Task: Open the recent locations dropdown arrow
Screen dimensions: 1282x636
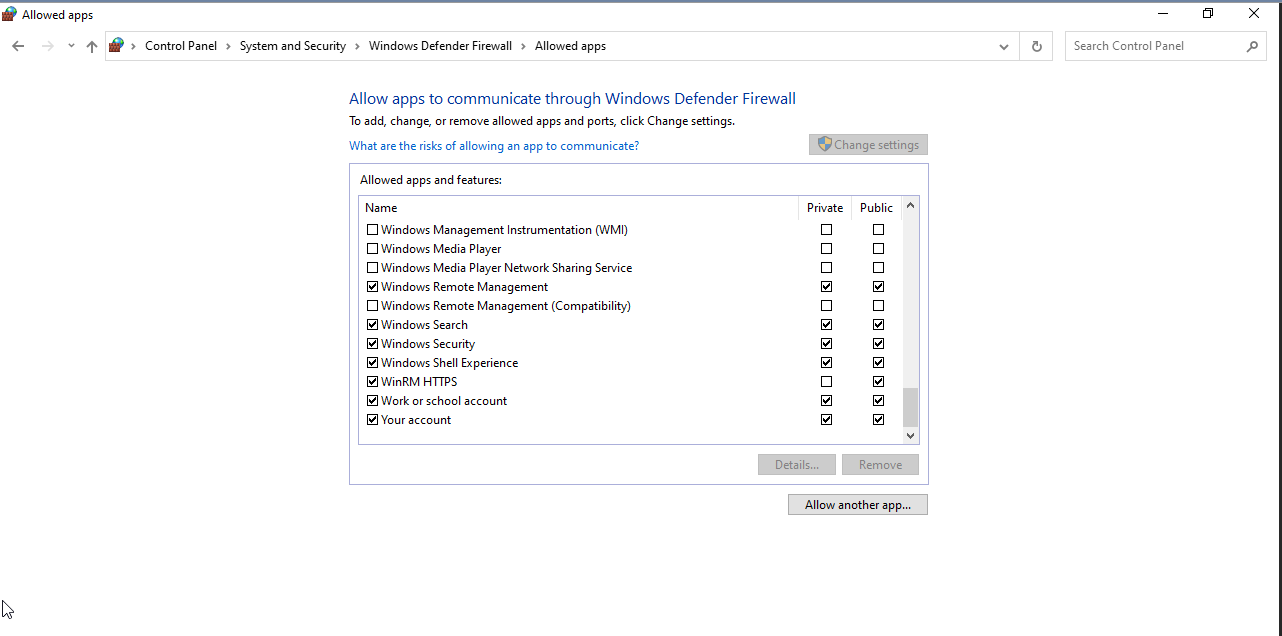Action: (x=71, y=46)
